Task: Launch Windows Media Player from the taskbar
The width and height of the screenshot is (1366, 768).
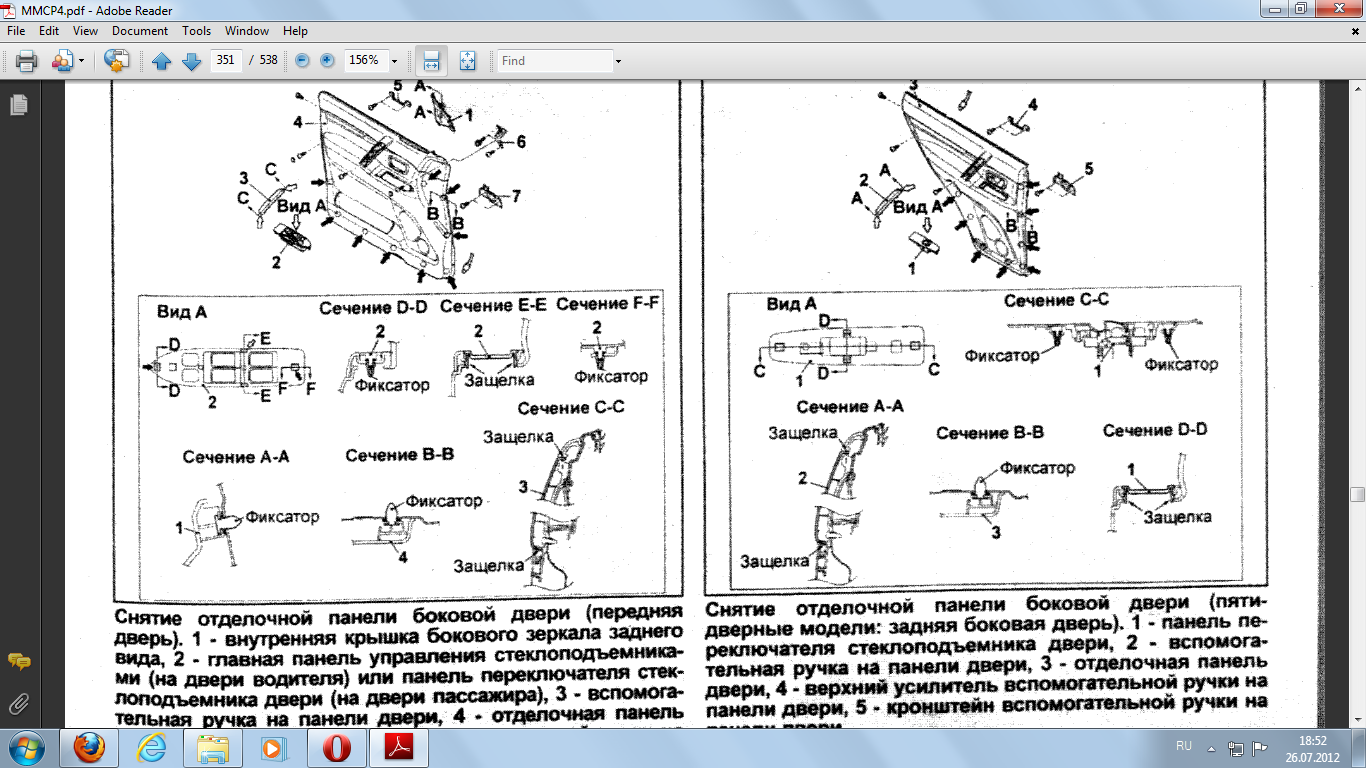Action: 275,748
